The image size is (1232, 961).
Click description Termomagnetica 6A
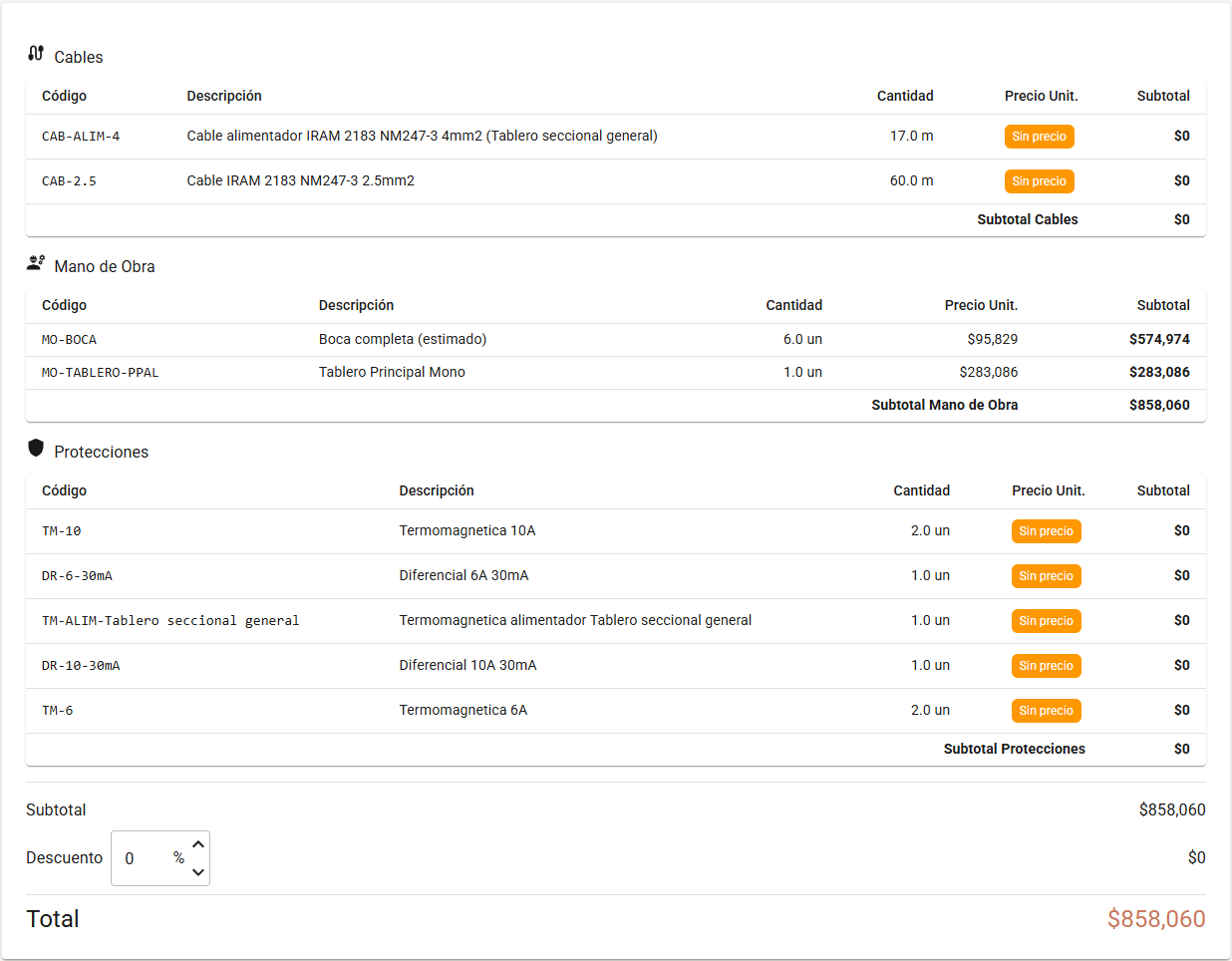point(463,710)
